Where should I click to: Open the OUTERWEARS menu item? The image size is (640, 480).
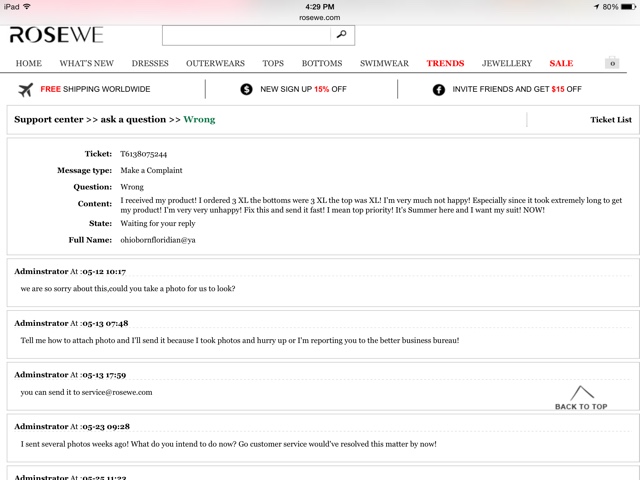[216, 63]
